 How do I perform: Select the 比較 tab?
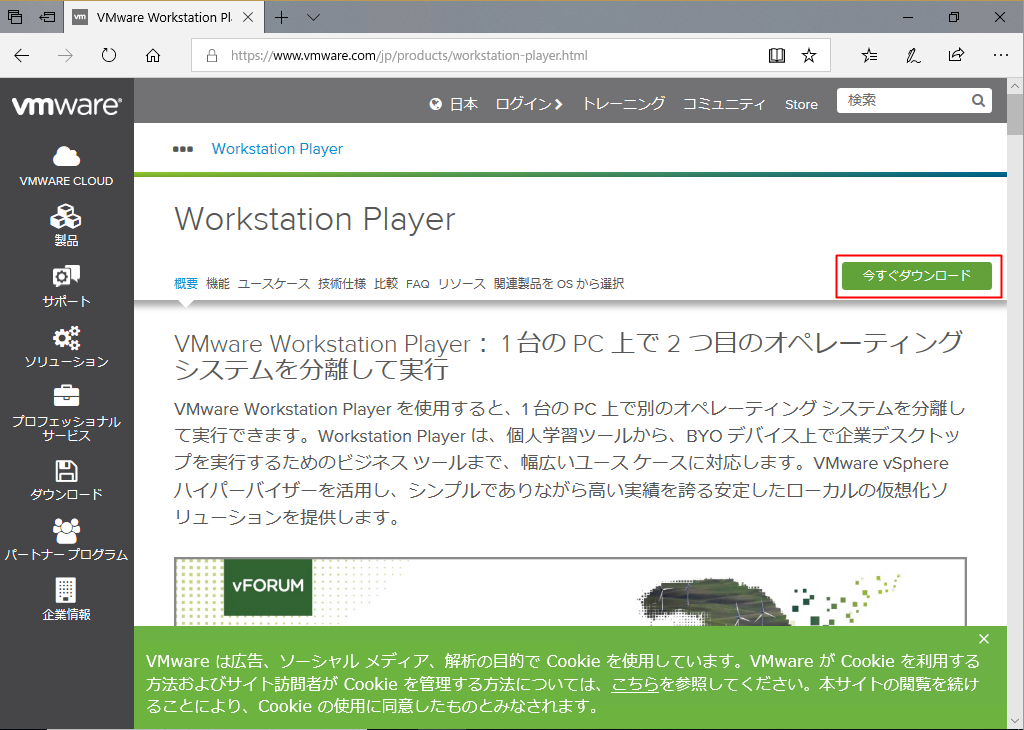click(x=386, y=283)
